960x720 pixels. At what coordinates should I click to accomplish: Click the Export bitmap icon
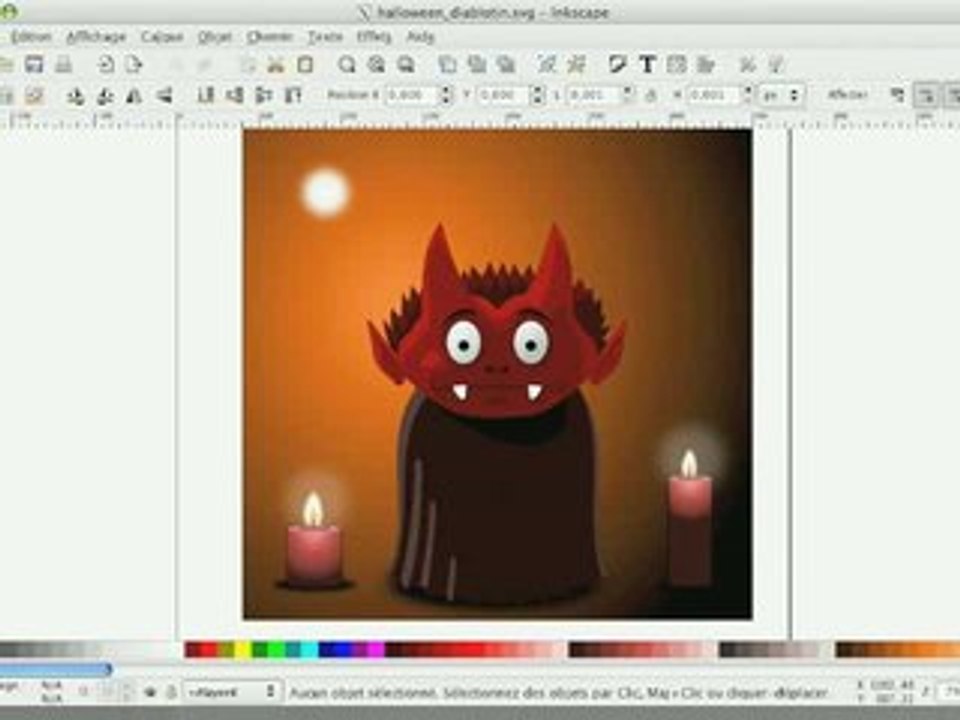point(133,64)
